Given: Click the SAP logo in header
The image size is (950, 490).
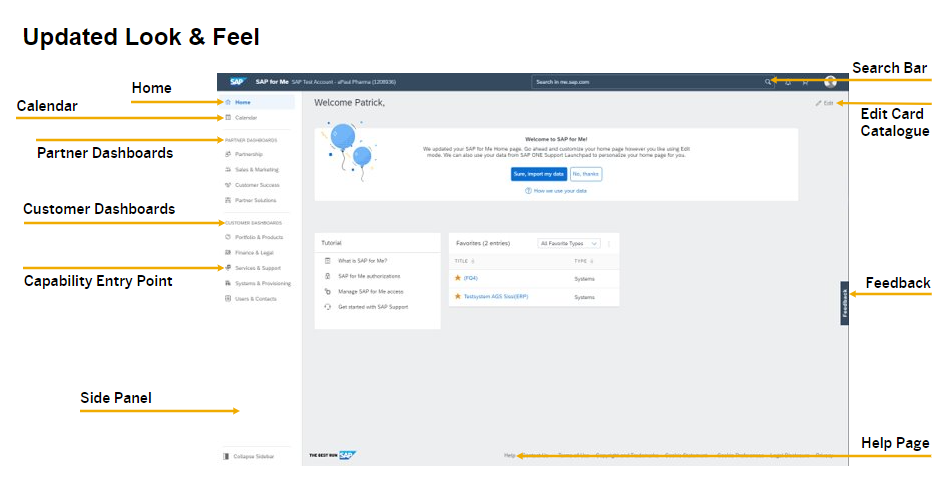Looking at the screenshot, I should click(237, 82).
